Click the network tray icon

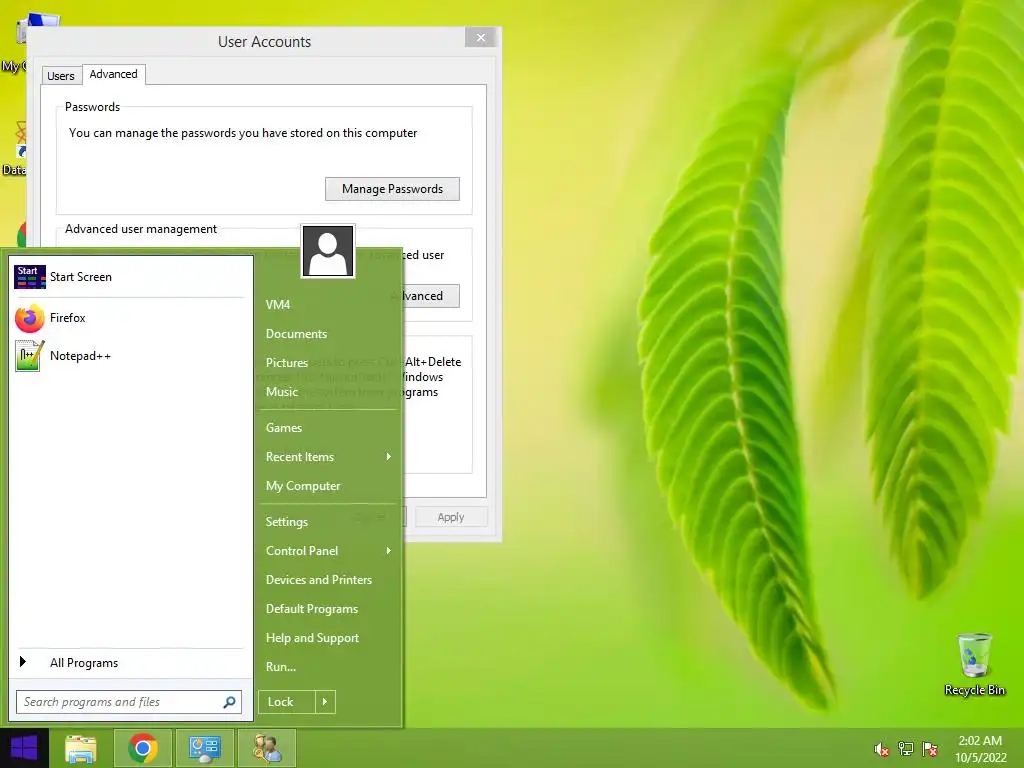coord(906,749)
